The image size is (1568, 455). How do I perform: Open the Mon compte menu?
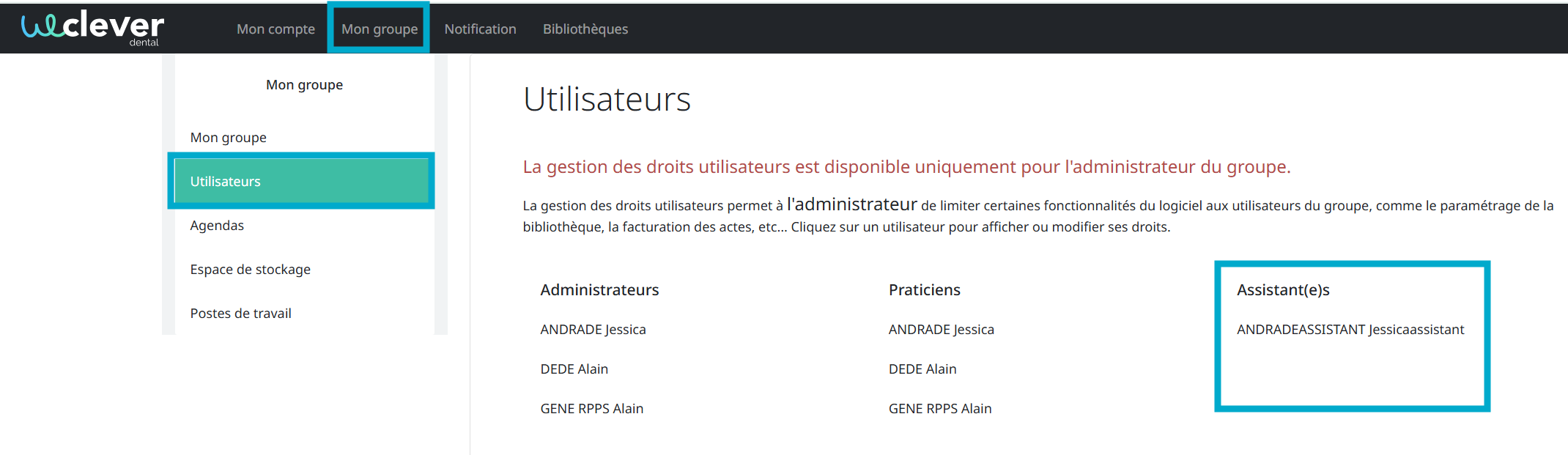point(275,29)
